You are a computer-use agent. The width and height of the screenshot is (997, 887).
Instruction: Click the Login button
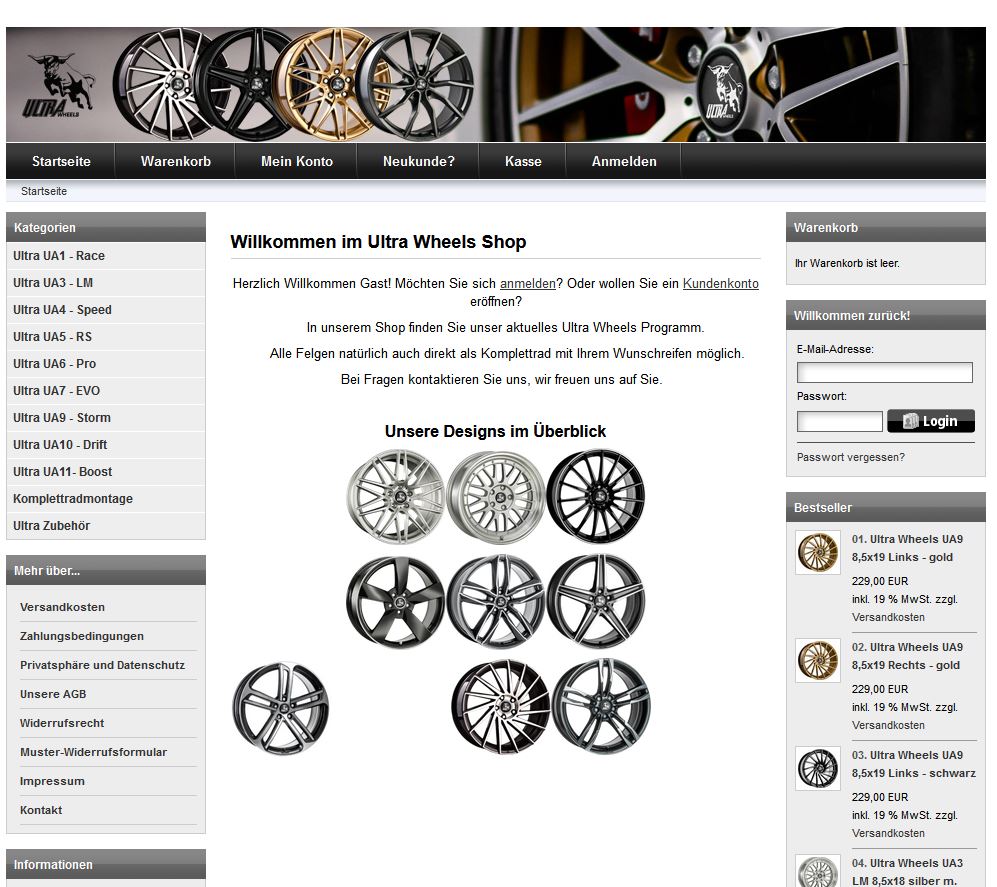(x=931, y=421)
